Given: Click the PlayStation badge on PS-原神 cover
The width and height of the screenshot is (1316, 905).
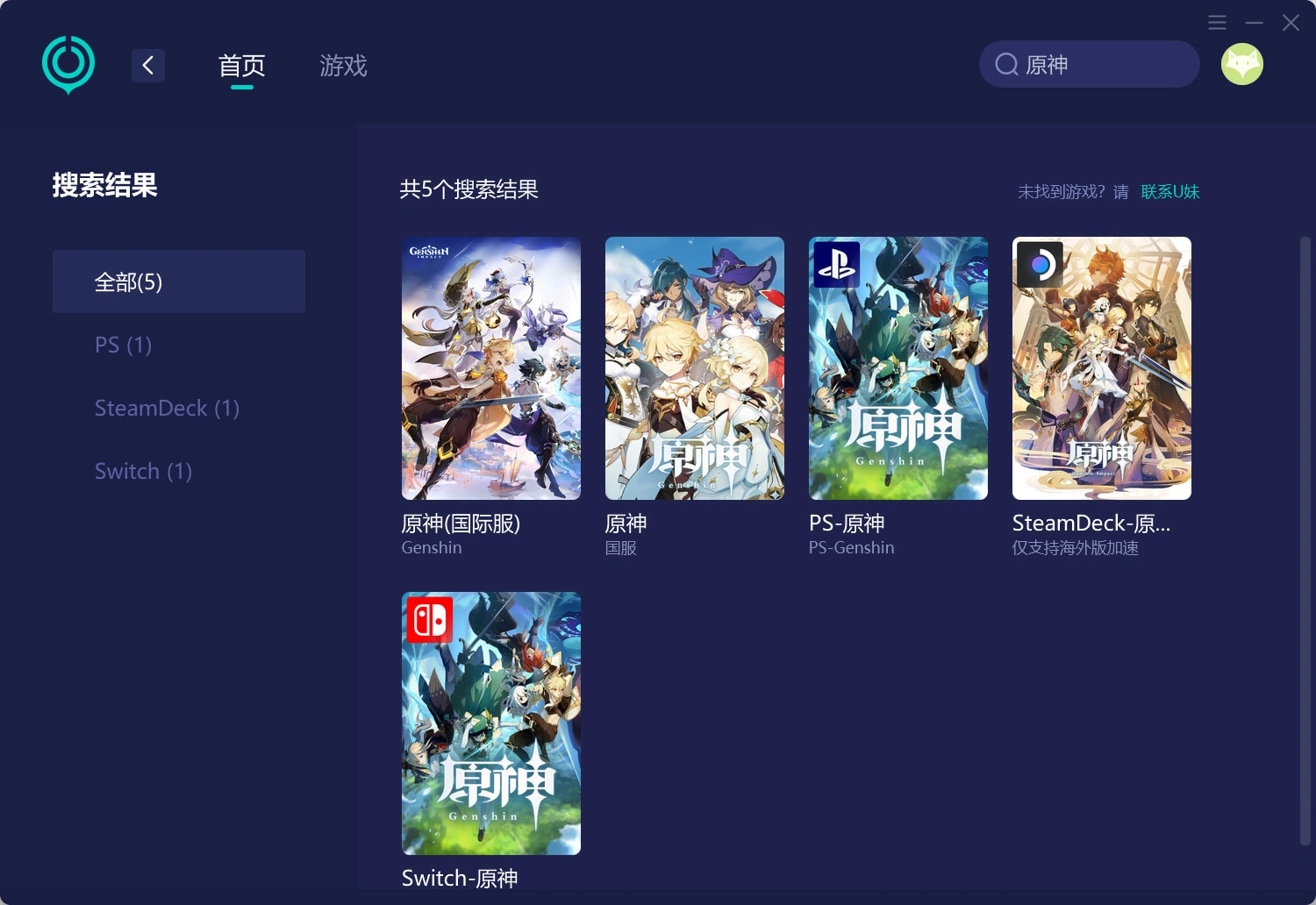Looking at the screenshot, I should pyautogui.click(x=837, y=265).
